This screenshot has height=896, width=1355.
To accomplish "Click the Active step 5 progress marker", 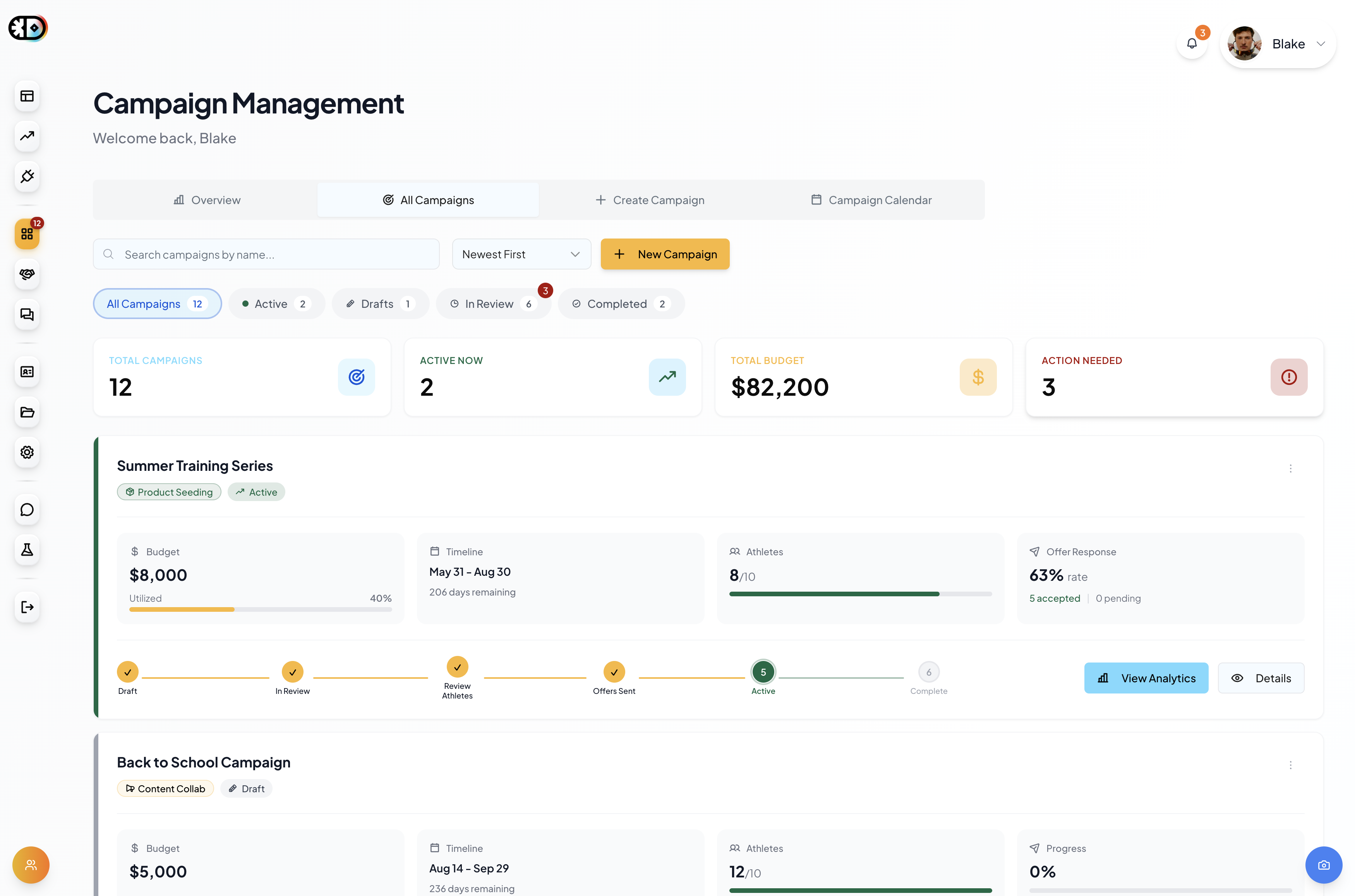I will click(x=763, y=673).
